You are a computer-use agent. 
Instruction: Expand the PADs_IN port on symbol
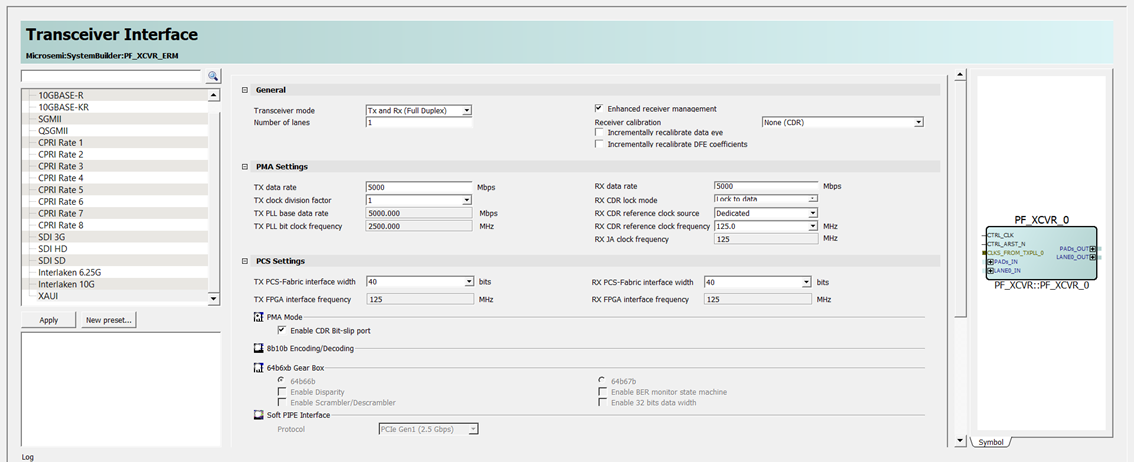pos(990,262)
